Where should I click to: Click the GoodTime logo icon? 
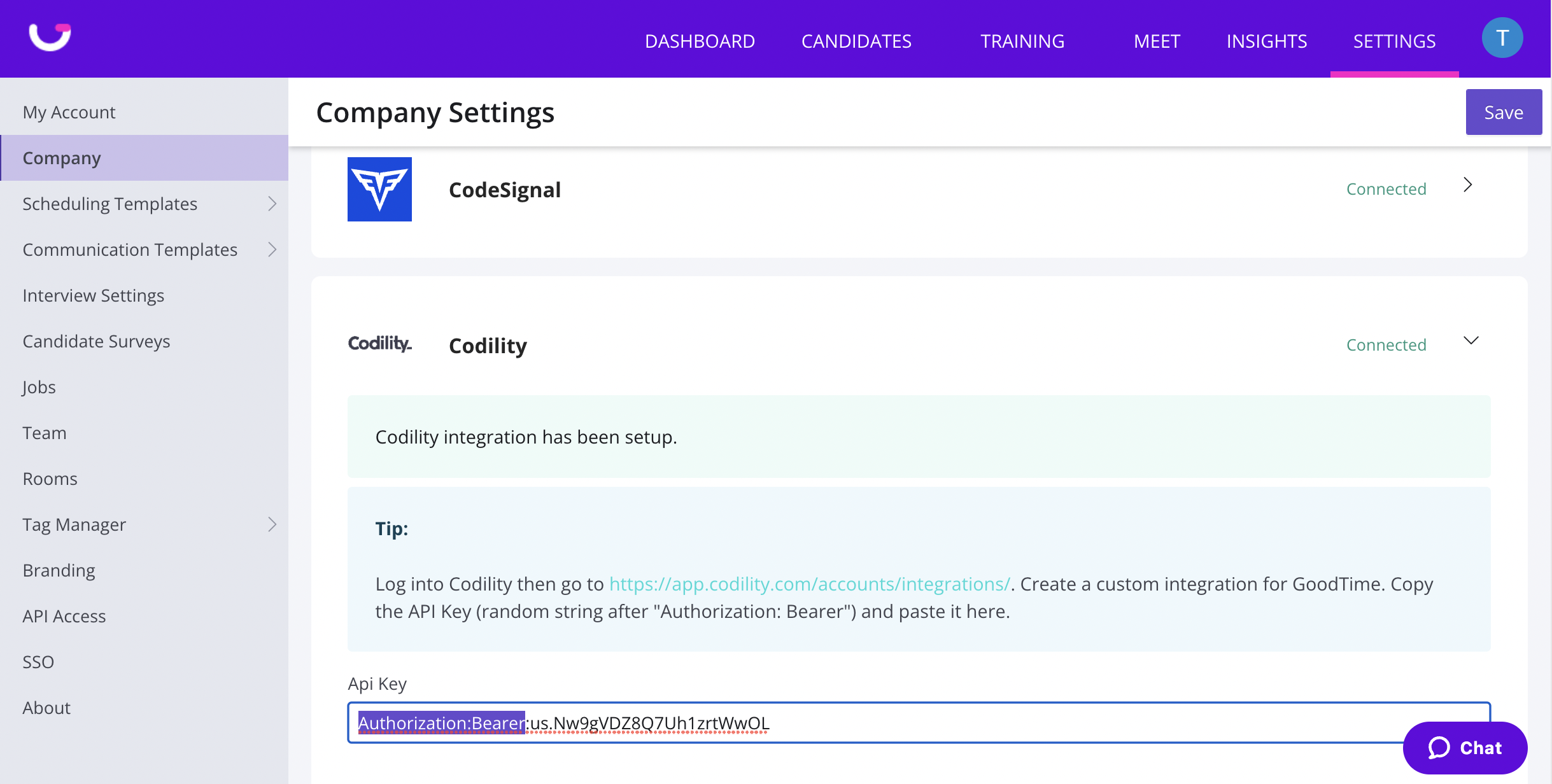(50, 37)
